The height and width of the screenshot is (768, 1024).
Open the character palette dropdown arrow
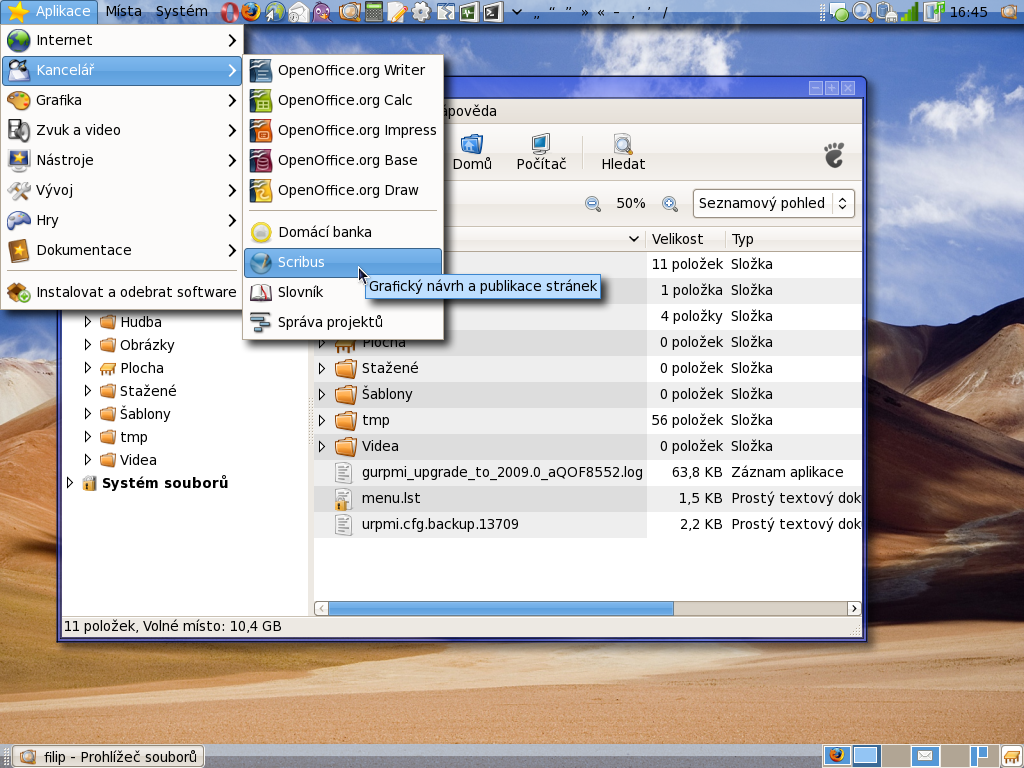point(517,12)
